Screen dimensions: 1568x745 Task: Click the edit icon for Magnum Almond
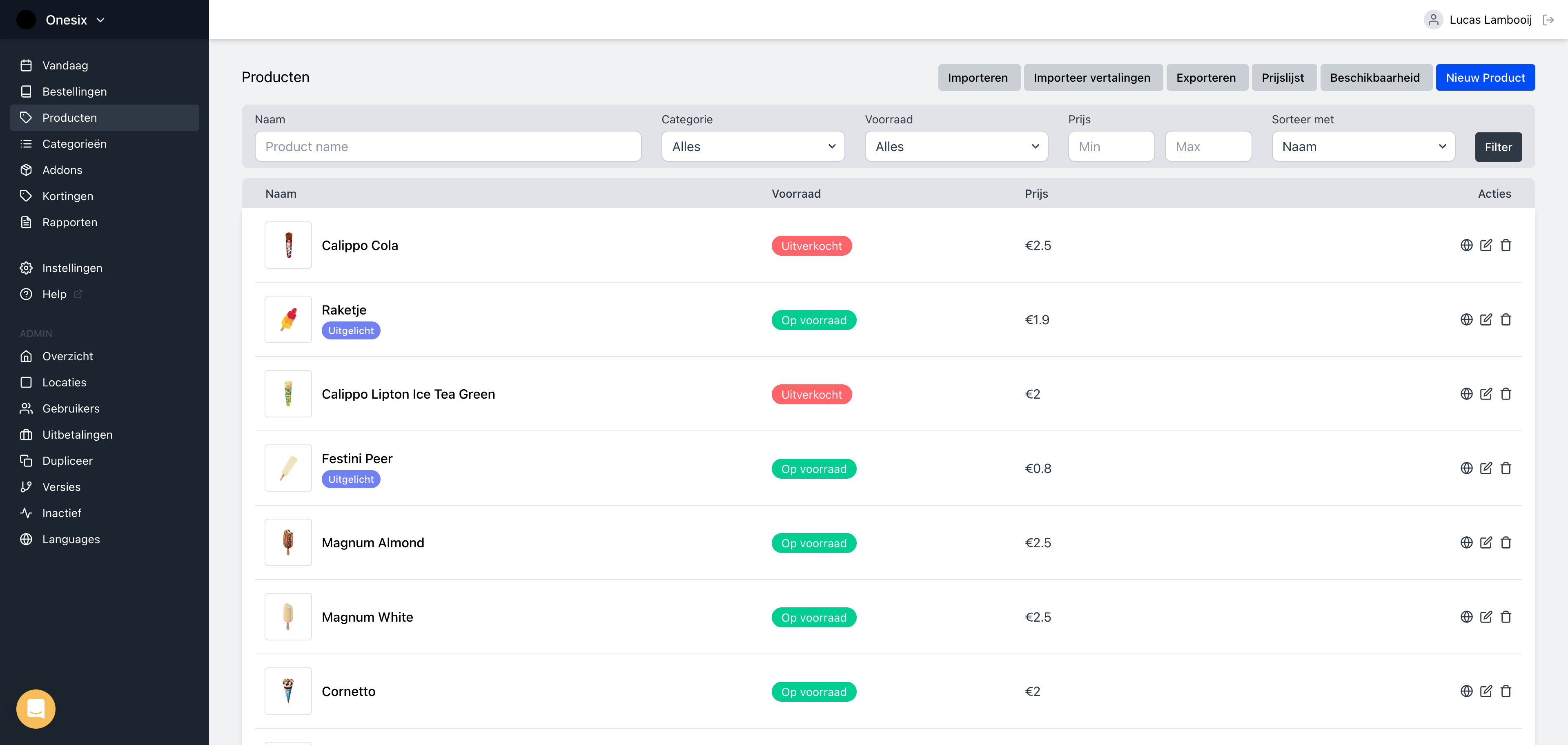point(1486,542)
